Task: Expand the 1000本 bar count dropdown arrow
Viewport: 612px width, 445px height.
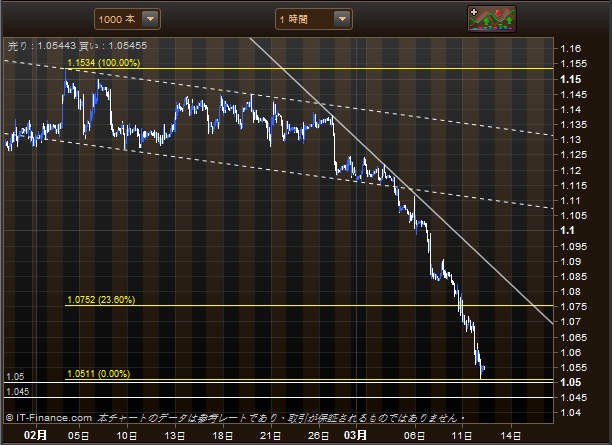Action: tap(150, 19)
